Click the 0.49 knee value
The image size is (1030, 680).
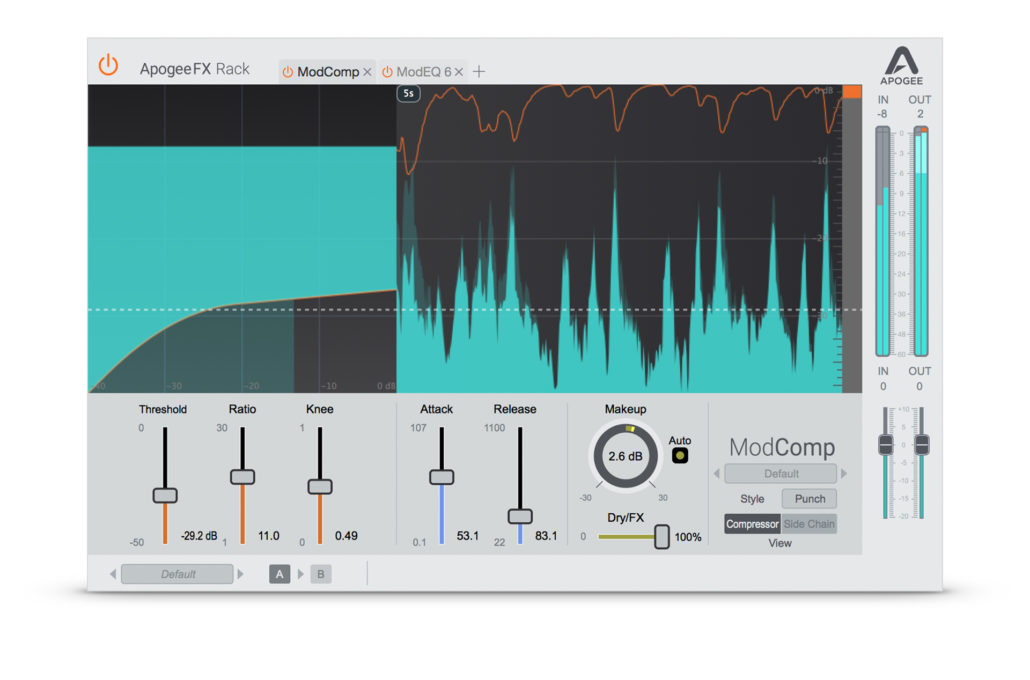[x=346, y=536]
